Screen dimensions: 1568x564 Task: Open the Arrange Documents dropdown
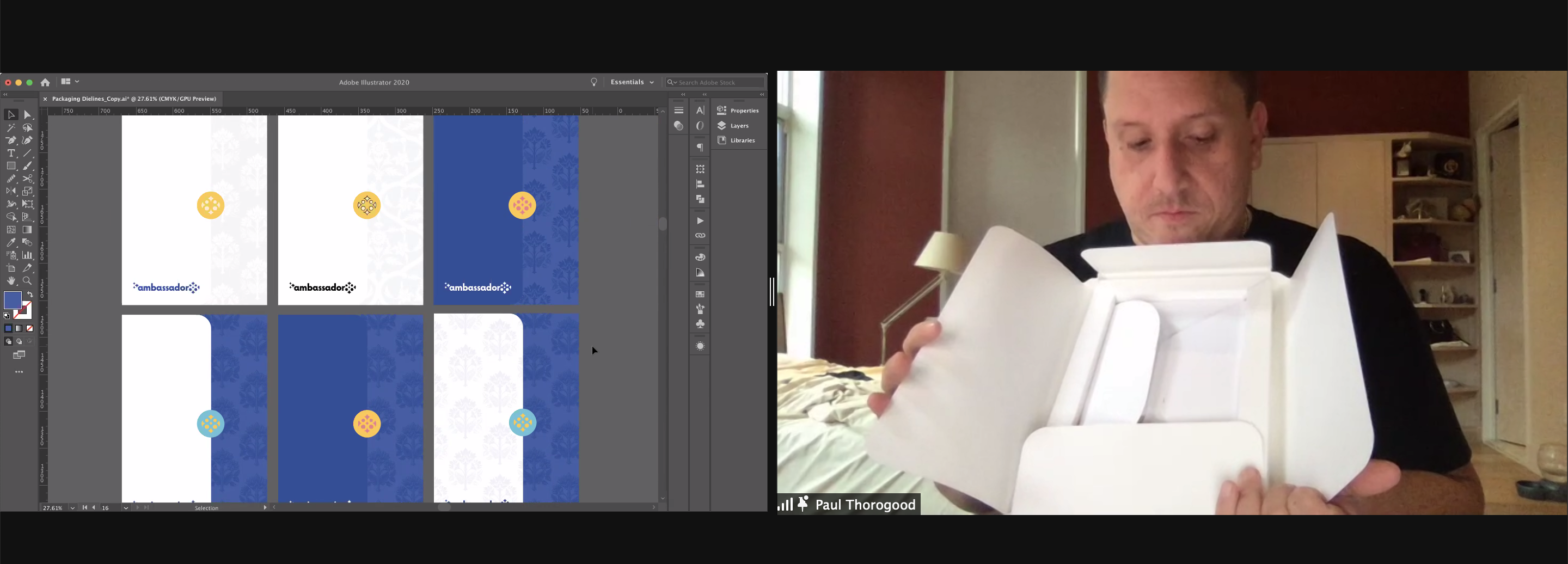[70, 82]
